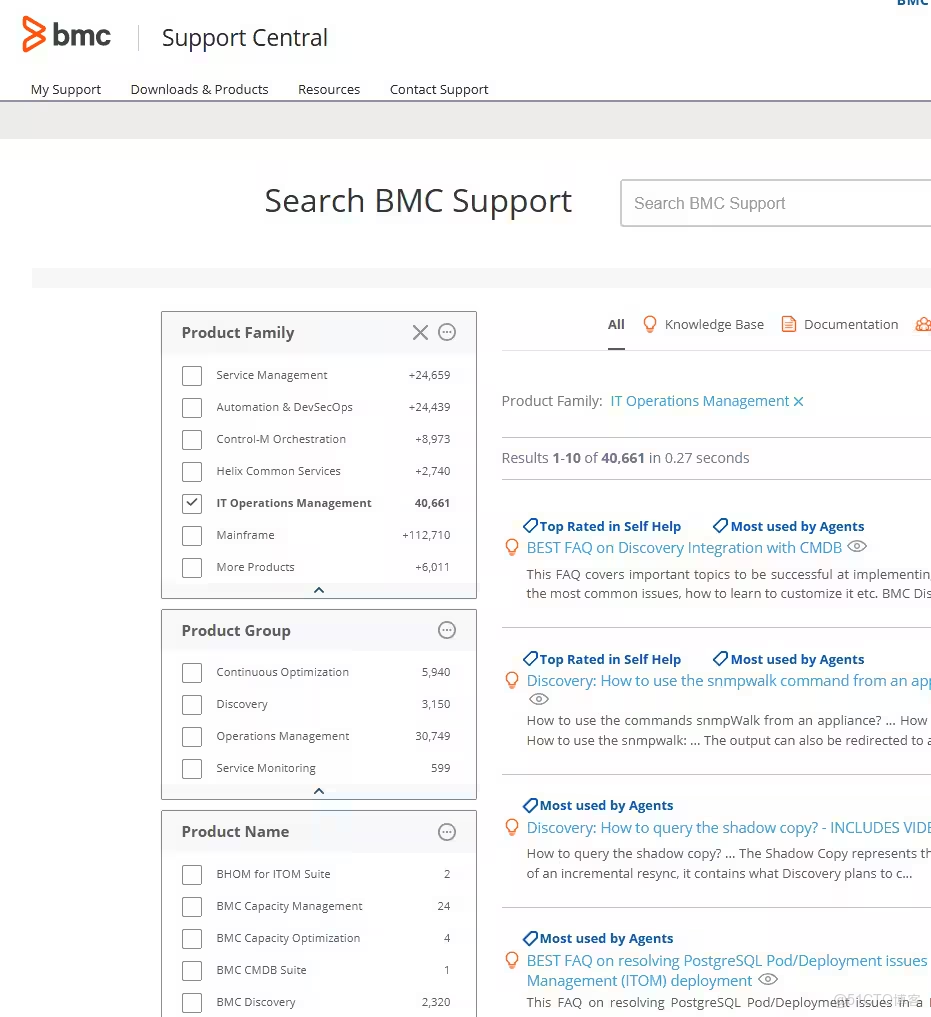Open the Product Group options menu
The height and width of the screenshot is (1017, 931).
(x=446, y=630)
